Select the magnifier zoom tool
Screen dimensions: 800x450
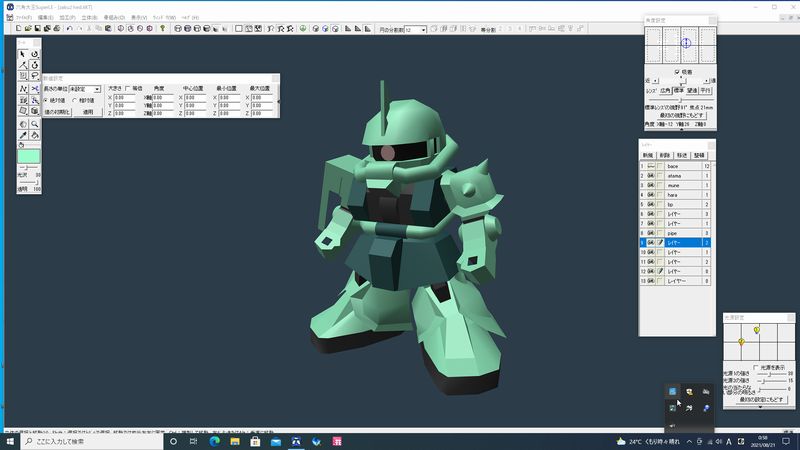[35, 124]
